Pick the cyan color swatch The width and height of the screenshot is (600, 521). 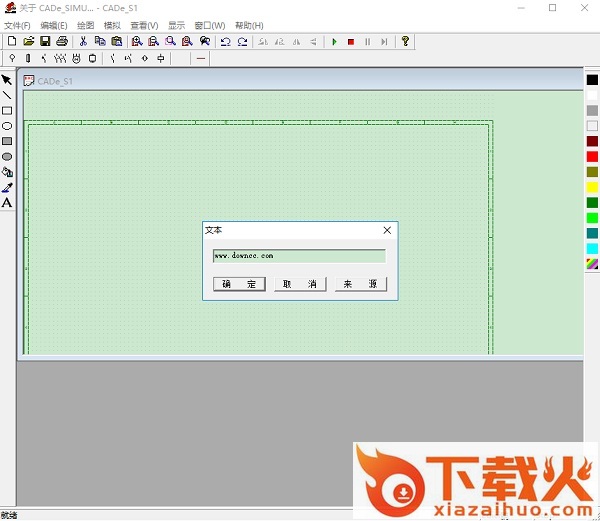point(592,248)
